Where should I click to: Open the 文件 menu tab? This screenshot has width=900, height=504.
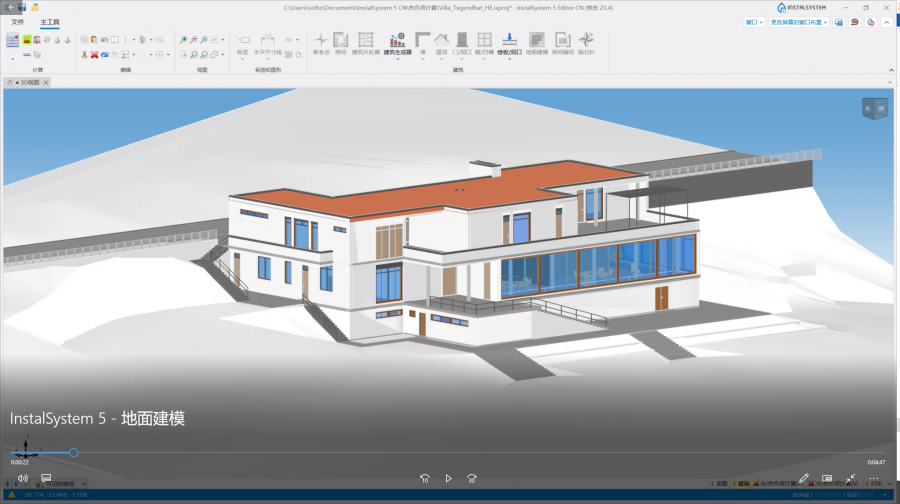[x=18, y=21]
